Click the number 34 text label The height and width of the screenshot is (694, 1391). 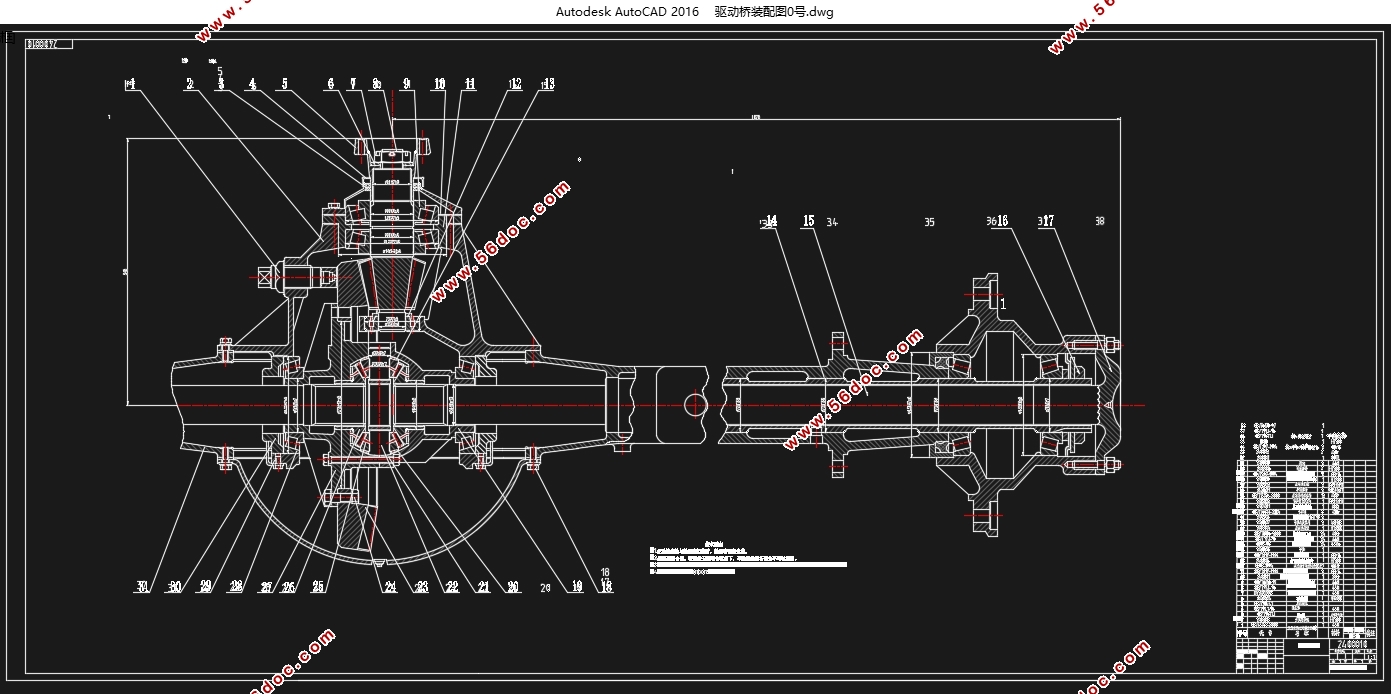832,222
